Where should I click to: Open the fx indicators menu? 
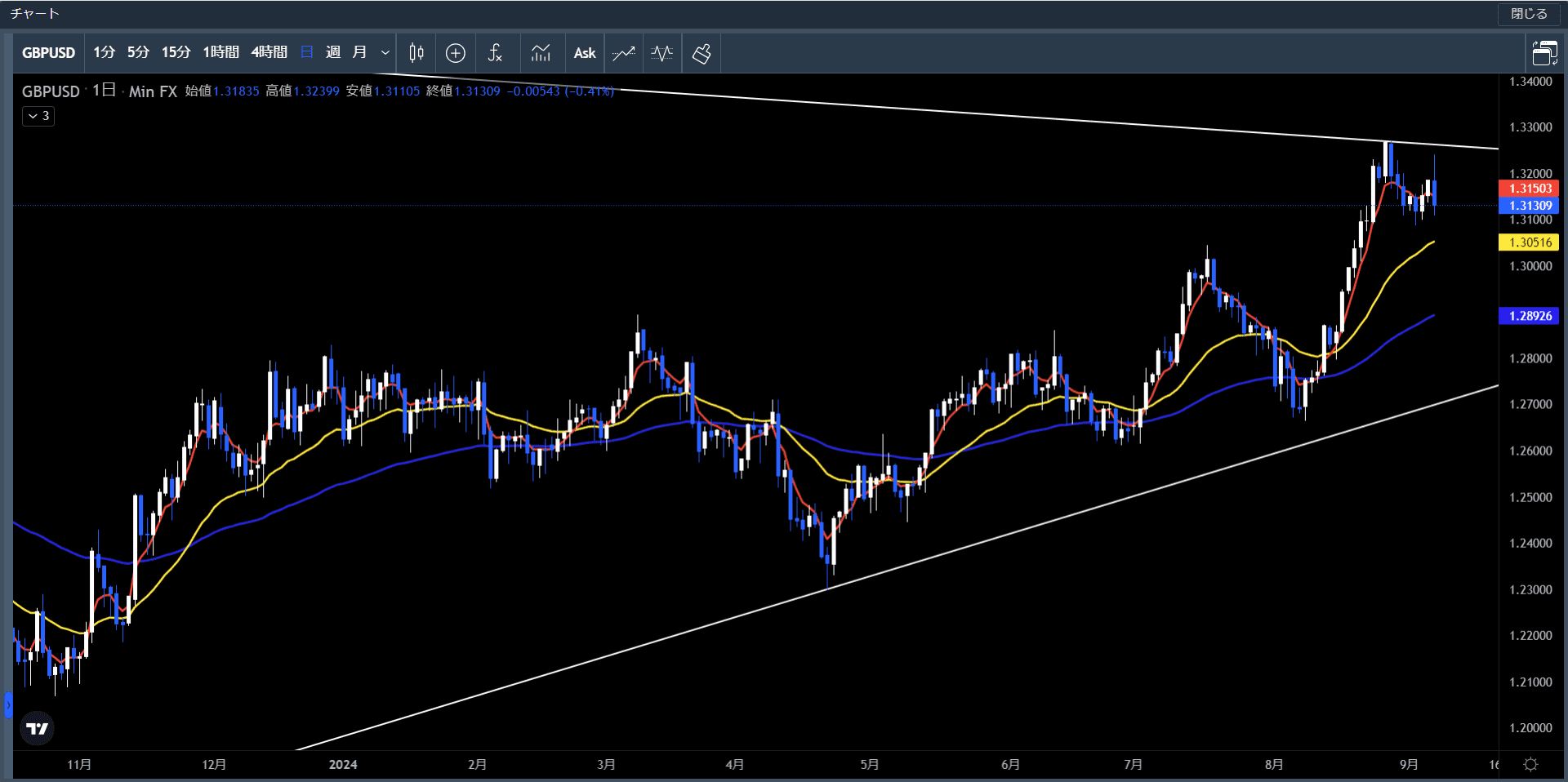pyautogui.click(x=495, y=53)
